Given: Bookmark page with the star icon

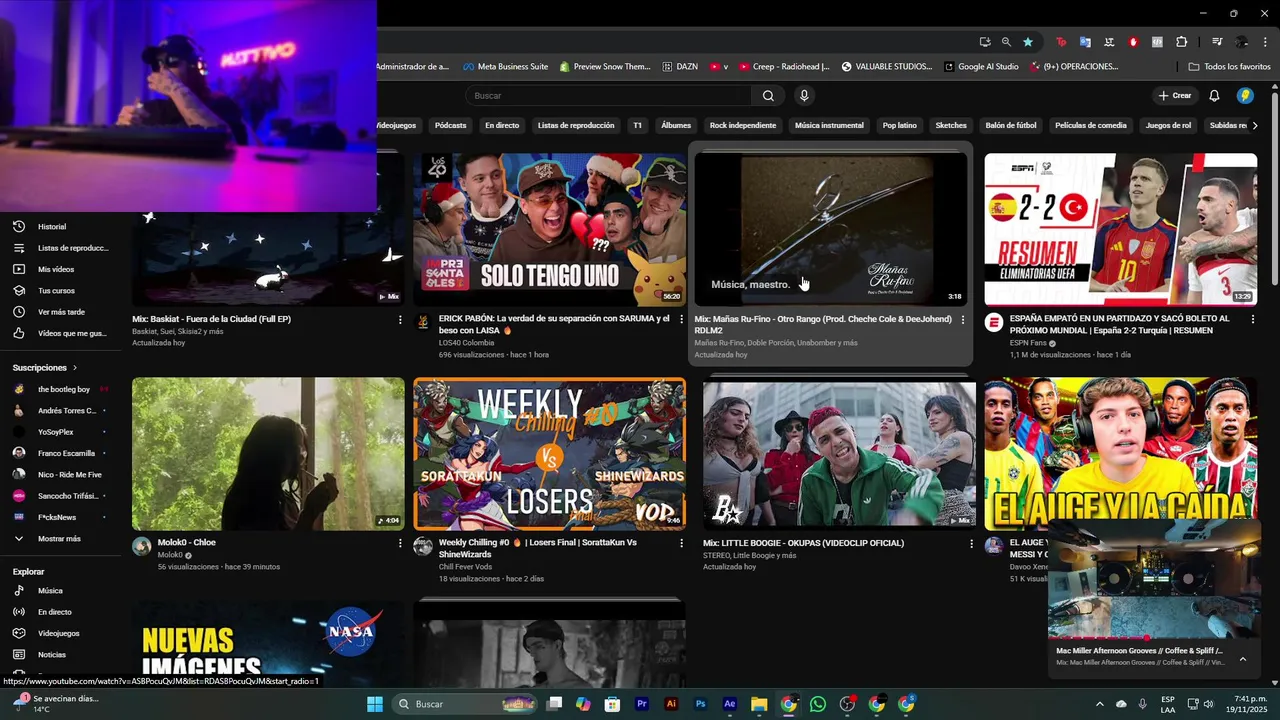Looking at the screenshot, I should click(1027, 42).
